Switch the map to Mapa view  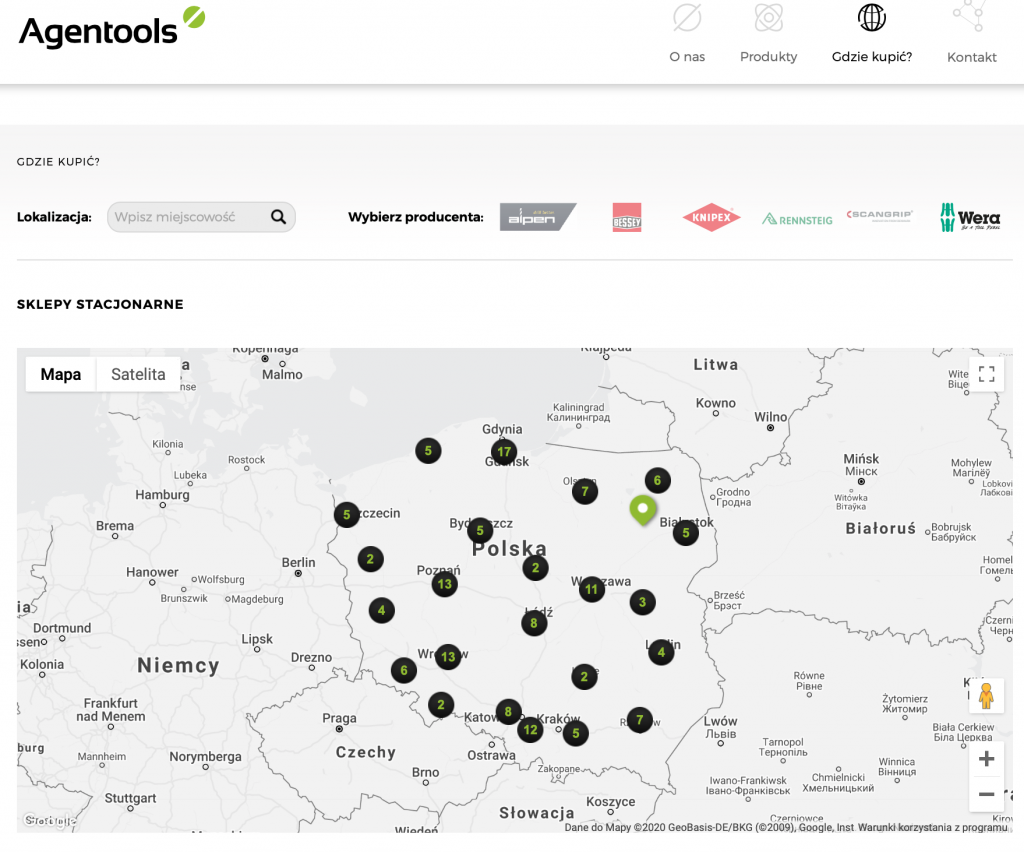click(61, 374)
